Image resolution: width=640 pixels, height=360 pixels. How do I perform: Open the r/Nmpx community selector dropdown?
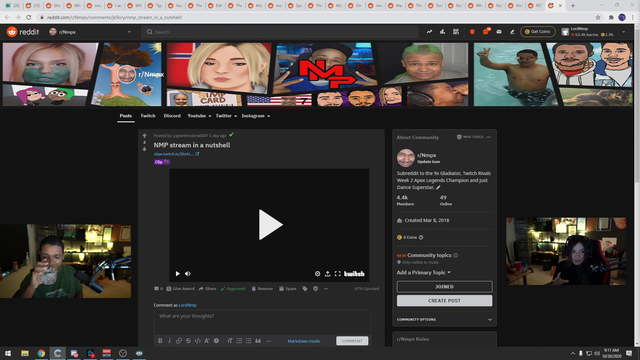[x=90, y=32]
